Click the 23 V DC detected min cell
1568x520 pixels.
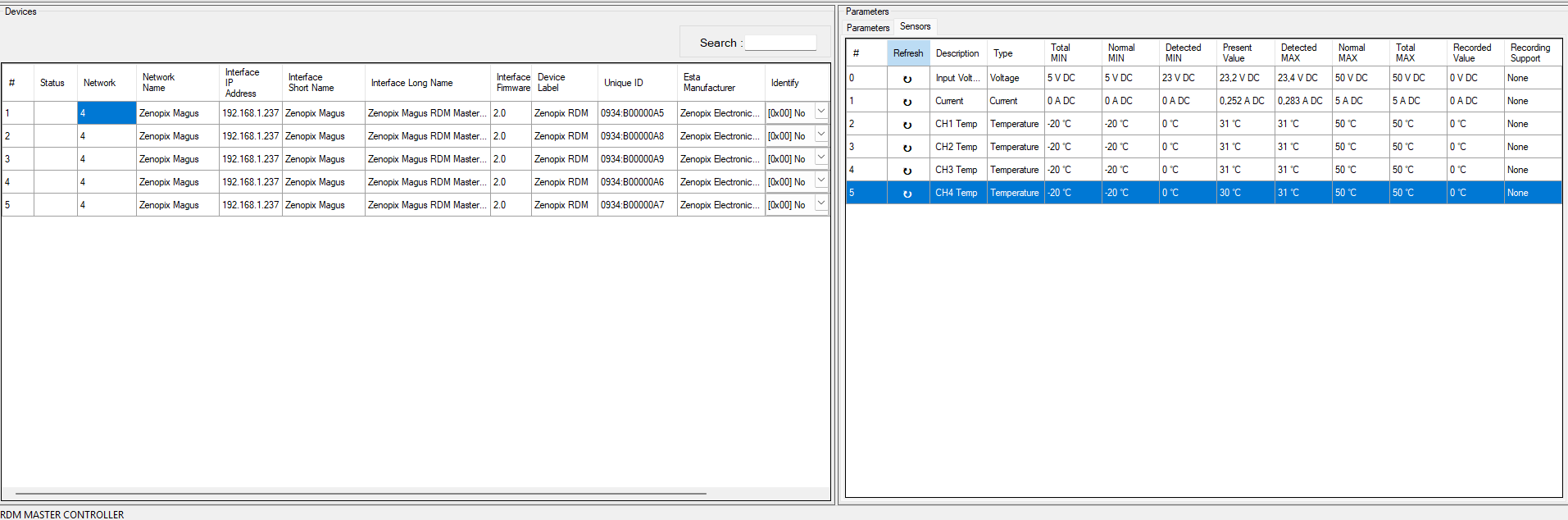click(x=1188, y=78)
